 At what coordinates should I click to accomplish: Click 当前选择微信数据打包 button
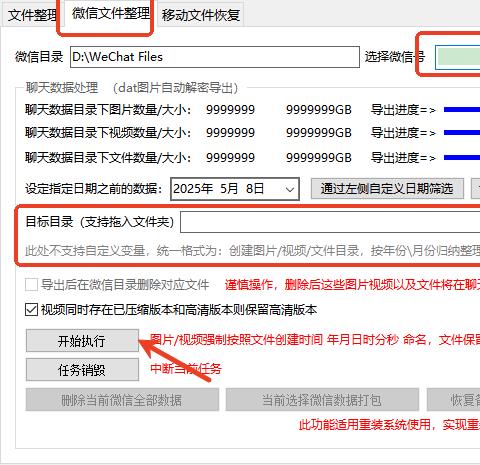pos(322,399)
